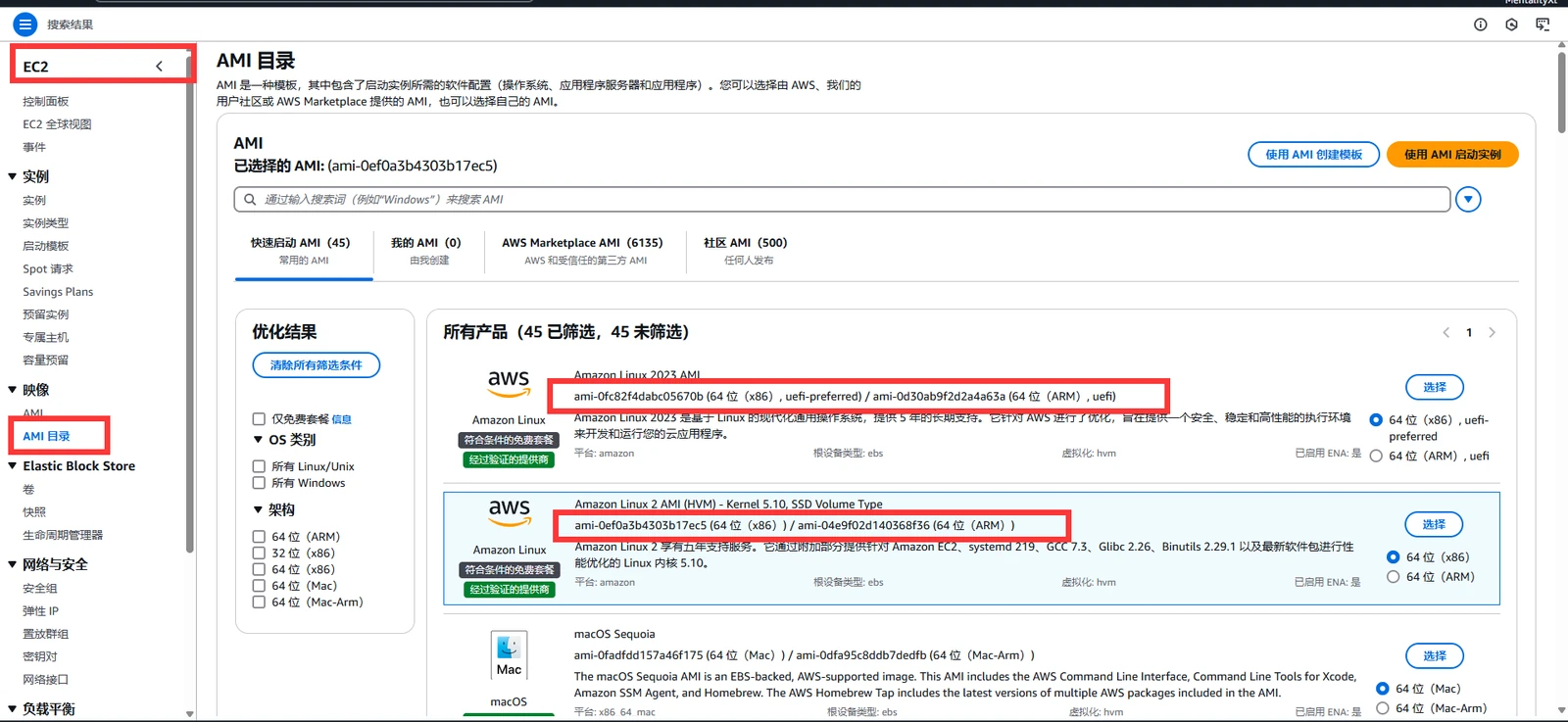Open the circular dropdown beside the search field
This screenshot has height=722, width=1568.
(x=1468, y=200)
